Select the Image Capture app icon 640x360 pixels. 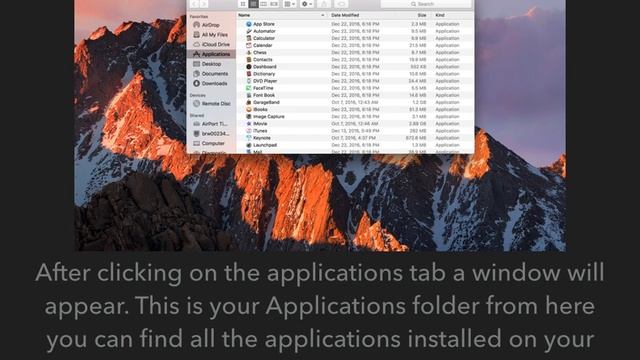[x=249, y=116]
